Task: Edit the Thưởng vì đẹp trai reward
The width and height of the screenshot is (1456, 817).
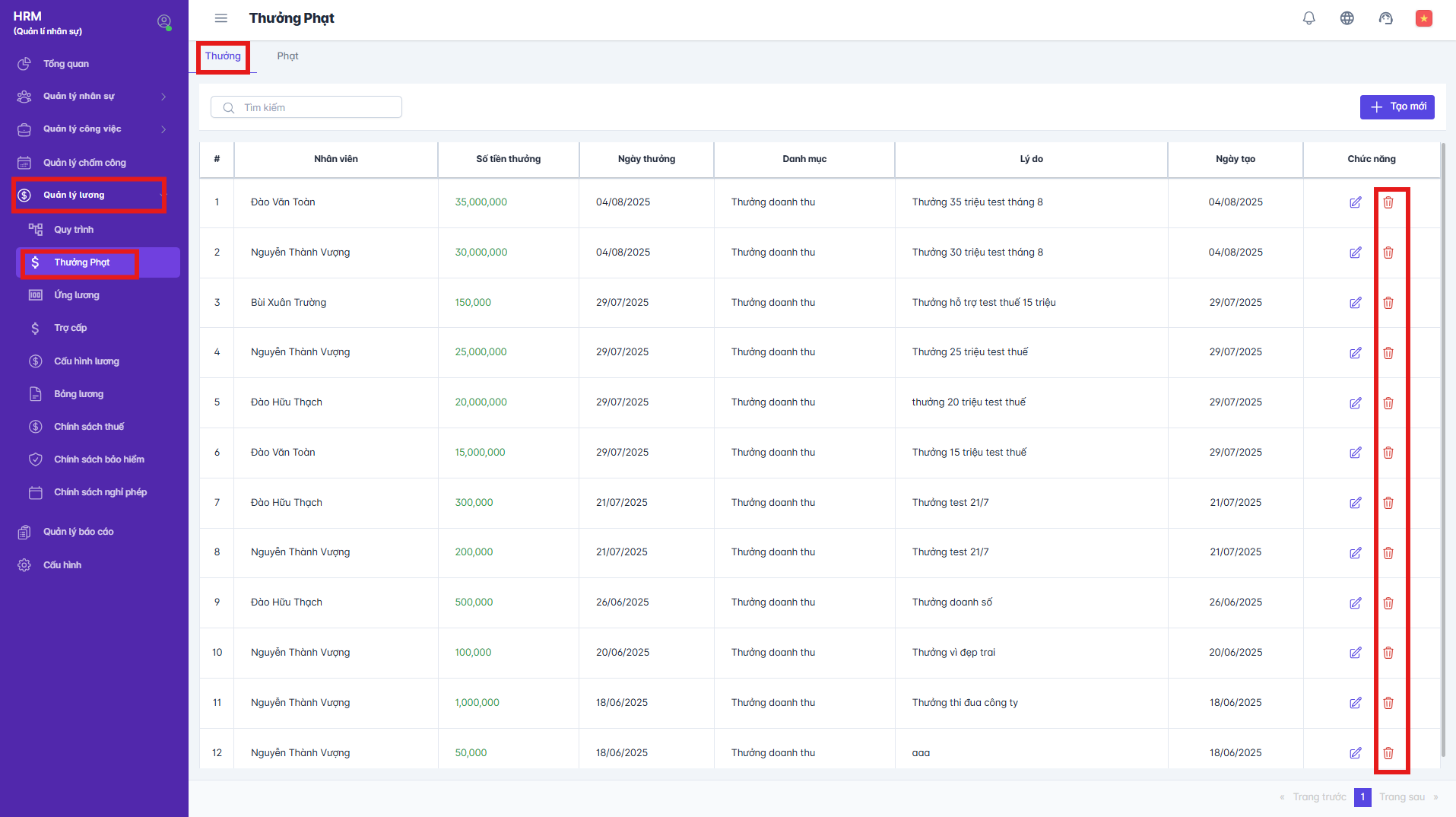Action: [1355, 653]
